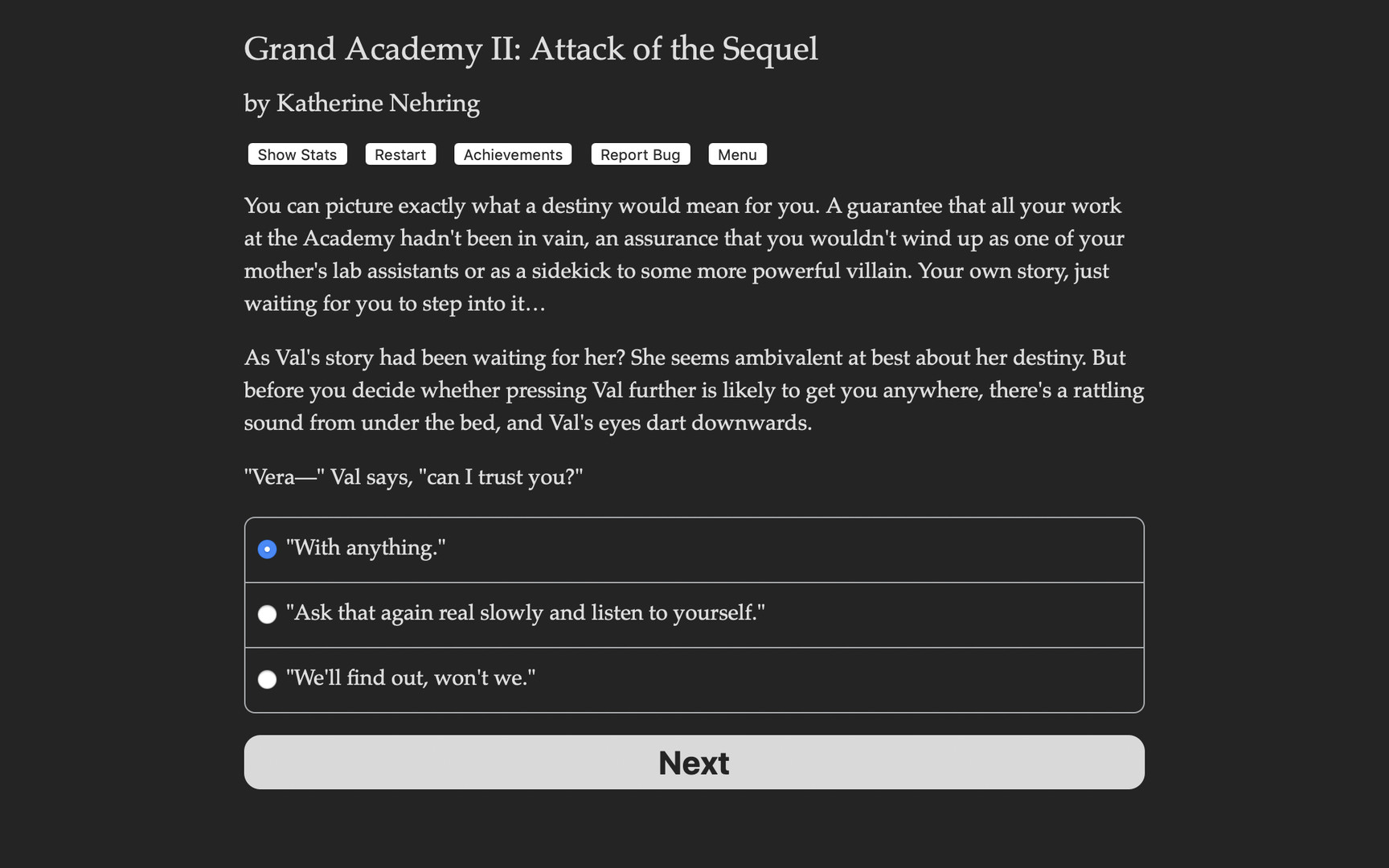
Task: Click the author name Katherine Nehring
Action: (361, 103)
